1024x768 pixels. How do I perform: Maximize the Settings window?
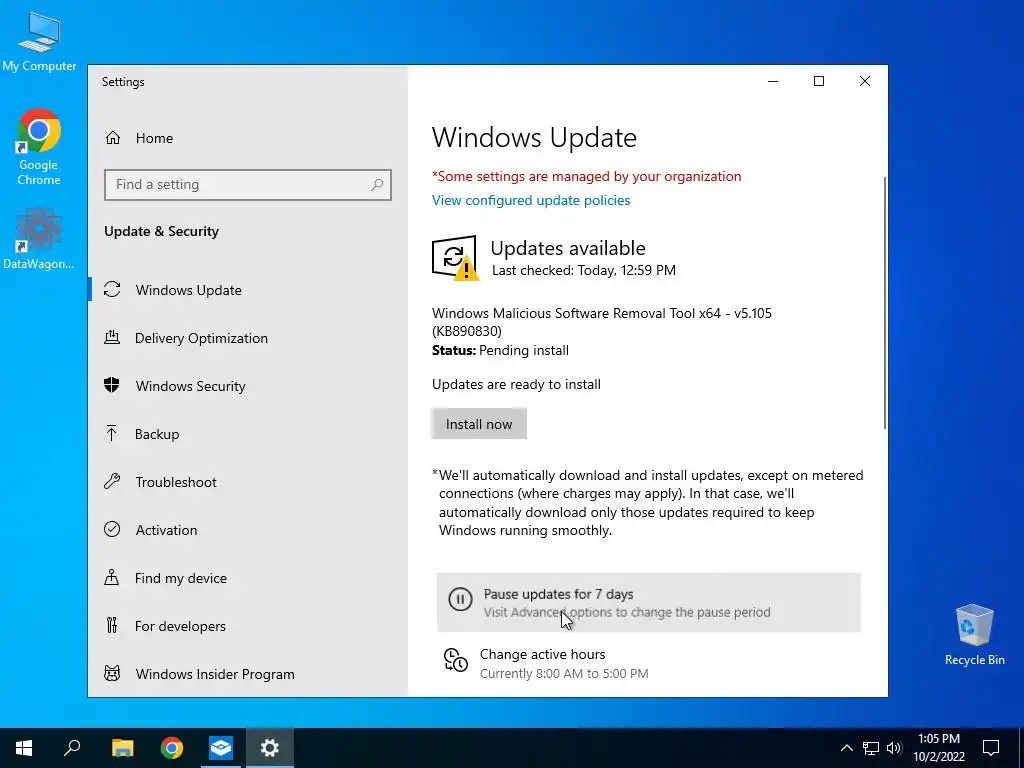[818, 81]
